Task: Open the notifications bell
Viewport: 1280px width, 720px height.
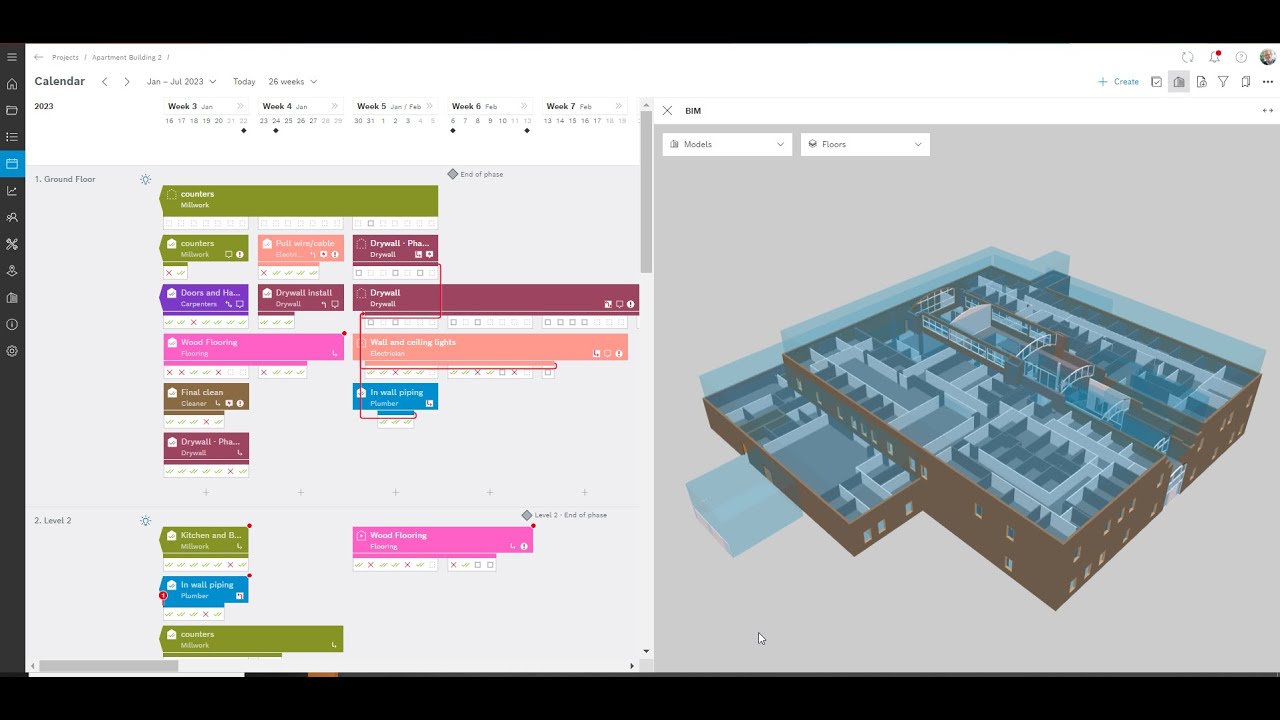Action: click(1215, 57)
